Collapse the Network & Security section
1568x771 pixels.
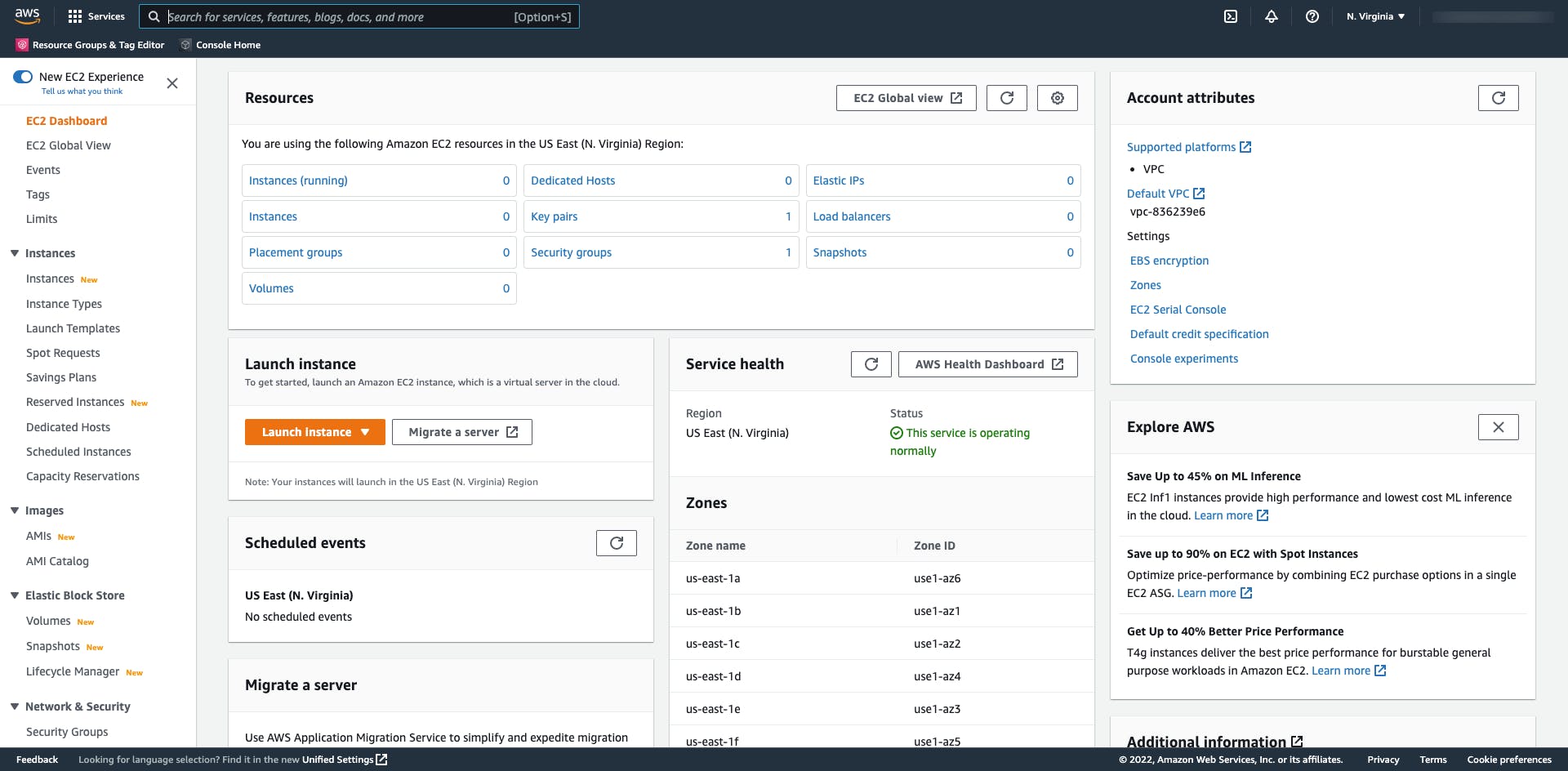(15, 706)
